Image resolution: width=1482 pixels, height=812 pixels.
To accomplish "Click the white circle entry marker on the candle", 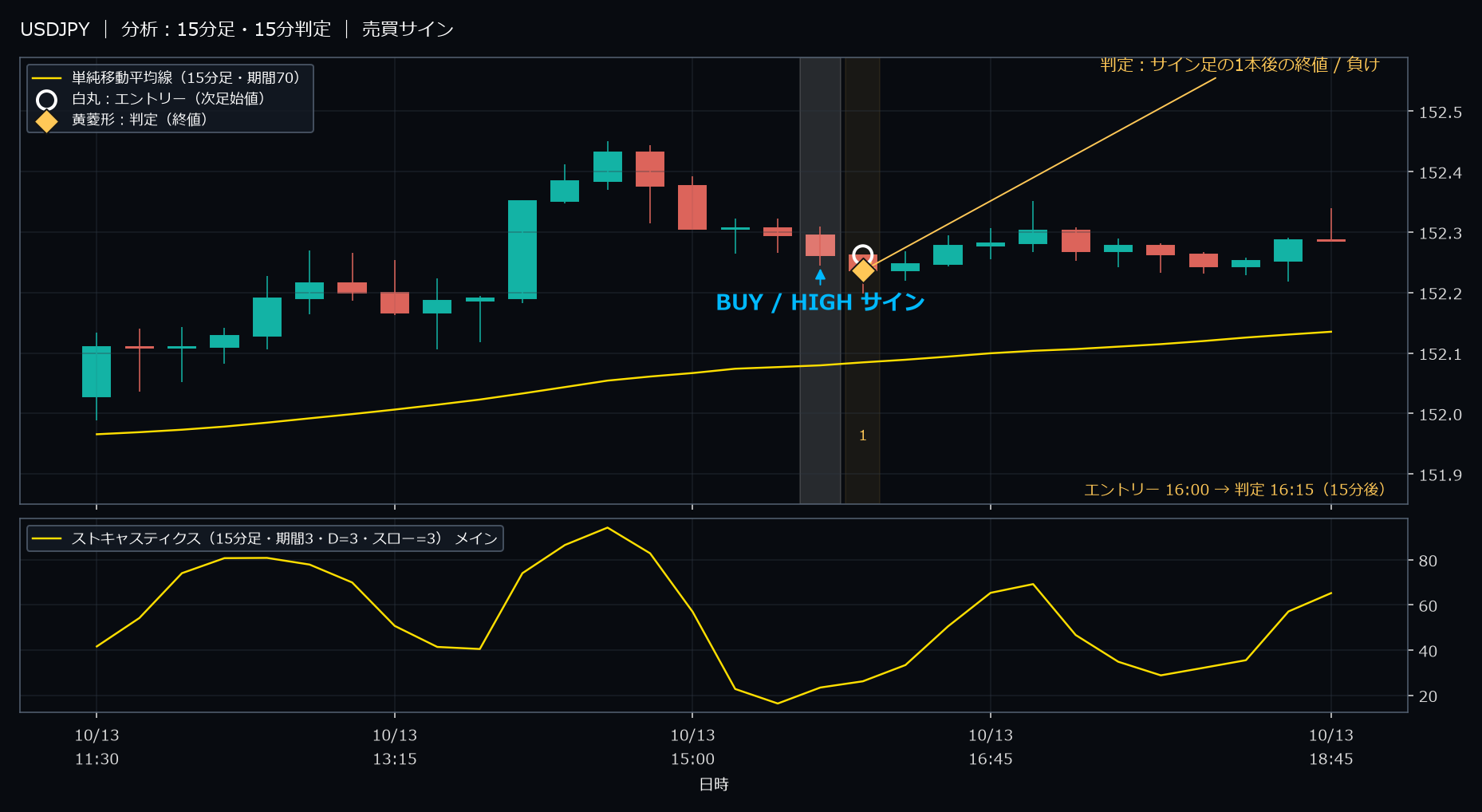I will coord(862,255).
